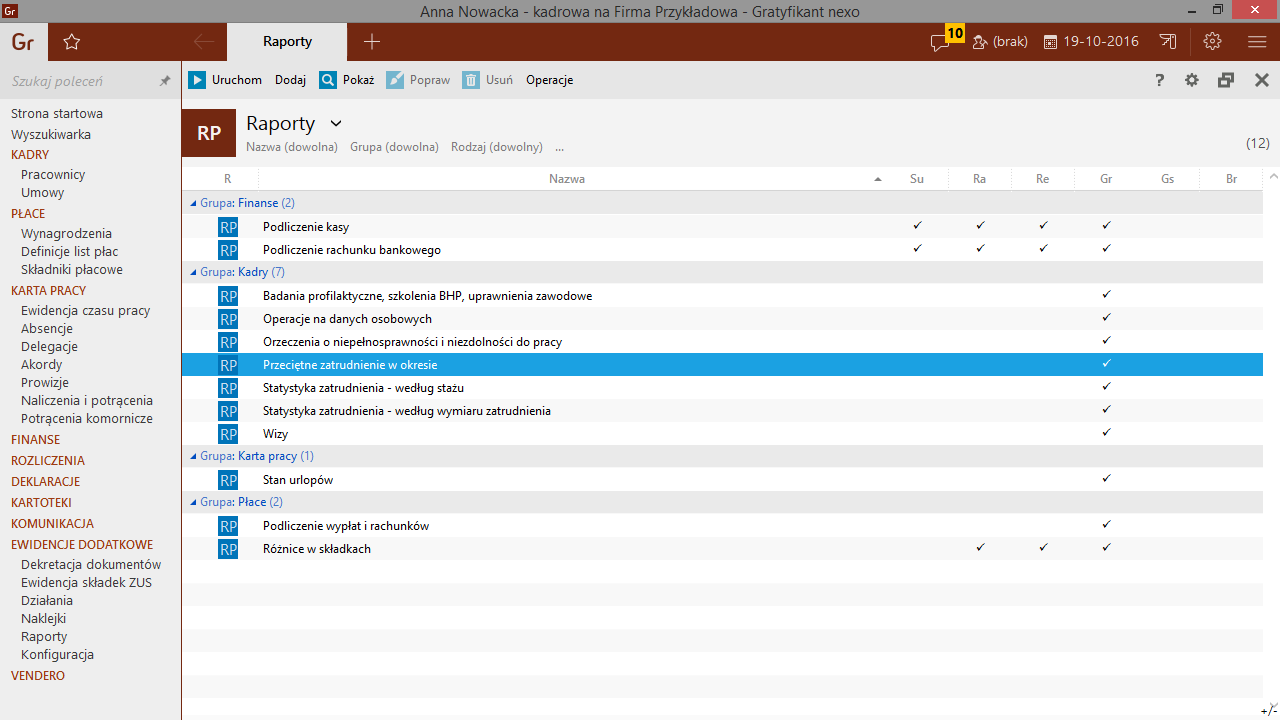This screenshot has width=1280, height=720.
Task: Toggle Gr checkmark for Operacje na danych osobowych
Action: click(1106, 318)
